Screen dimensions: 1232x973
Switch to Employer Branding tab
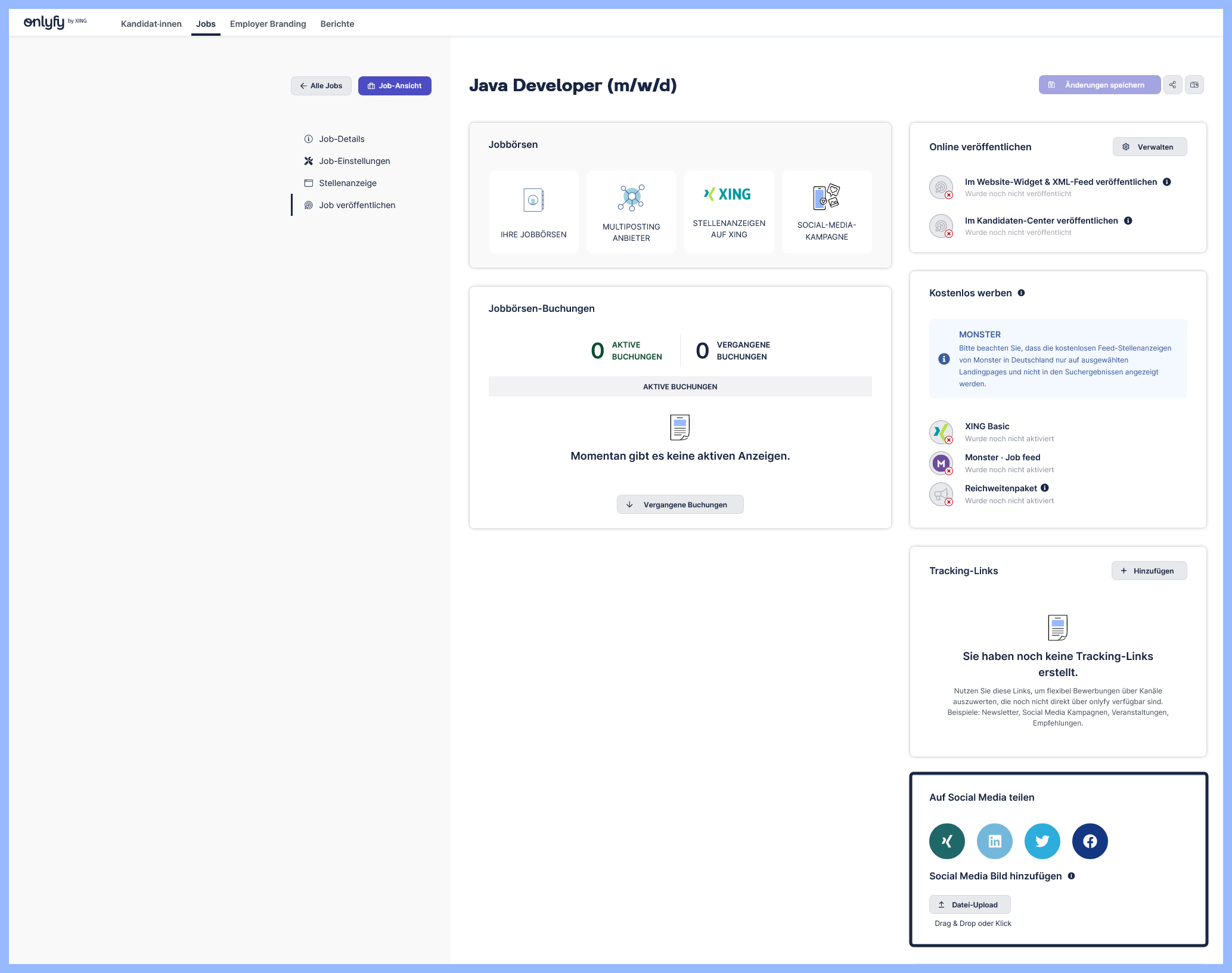tap(268, 24)
